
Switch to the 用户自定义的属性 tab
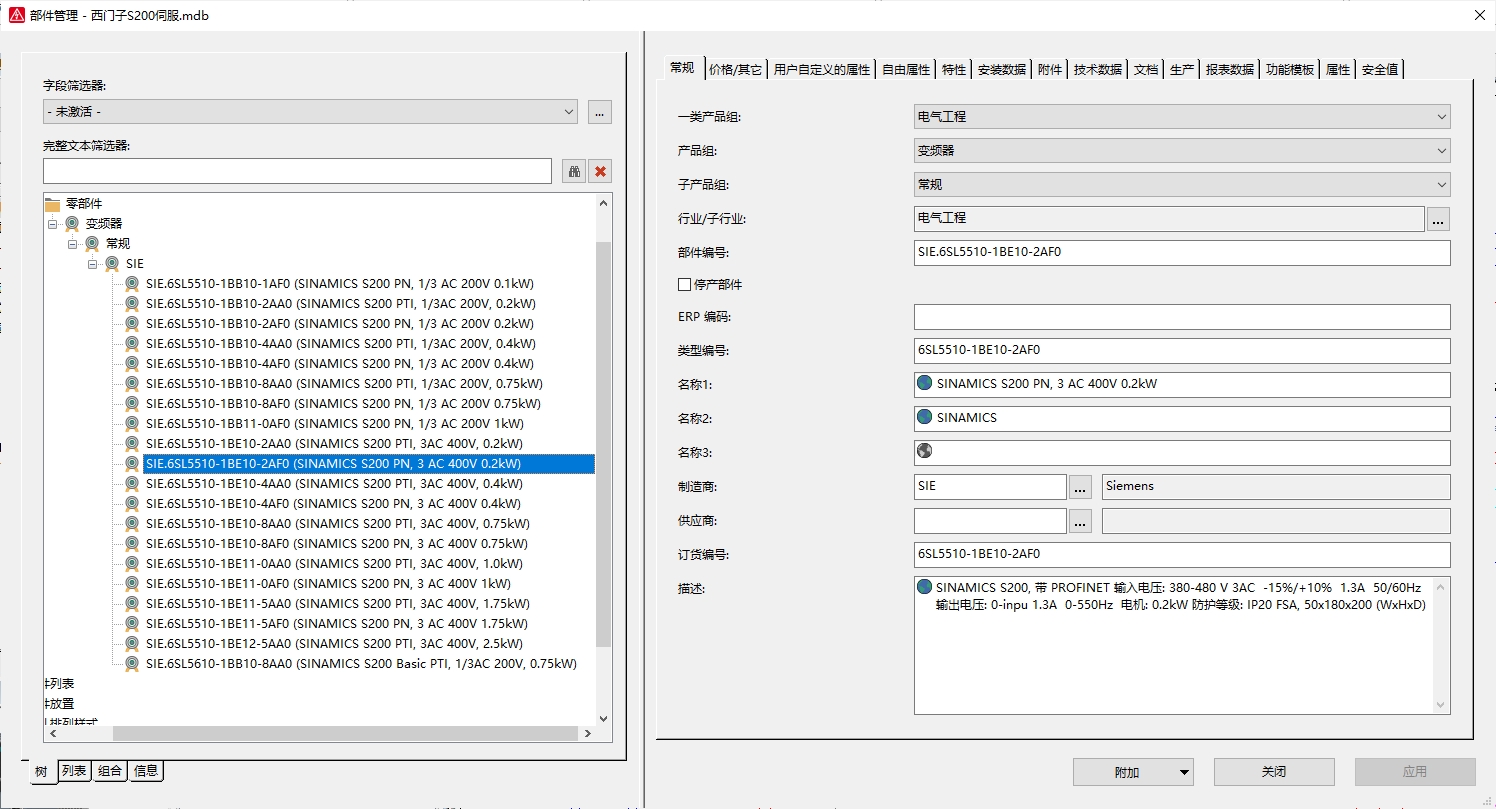[x=822, y=70]
